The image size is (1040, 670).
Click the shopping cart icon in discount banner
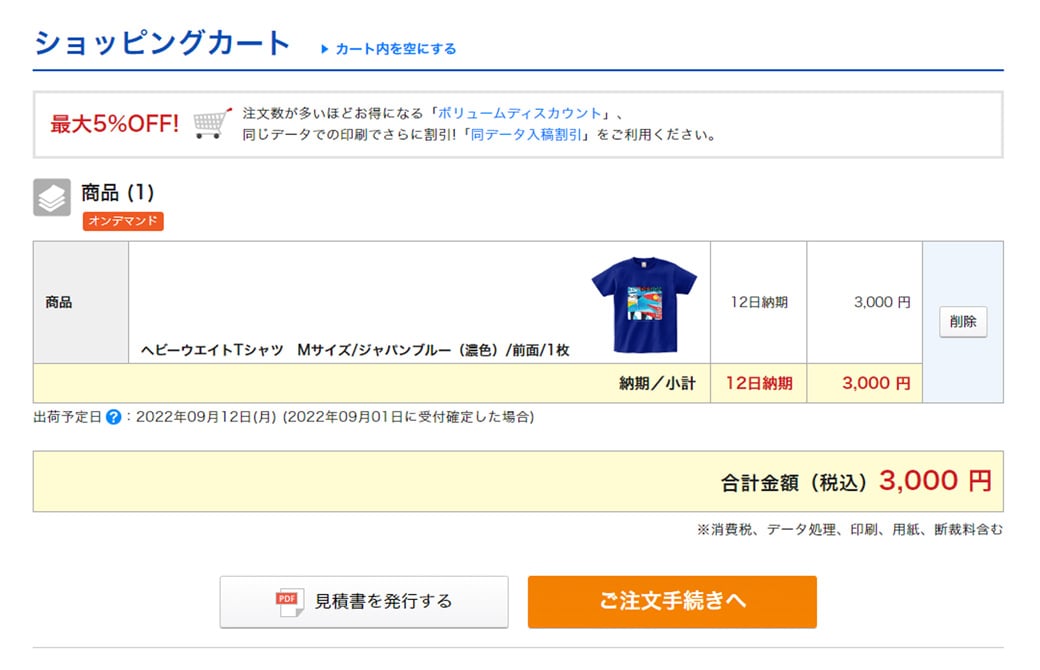coord(212,123)
